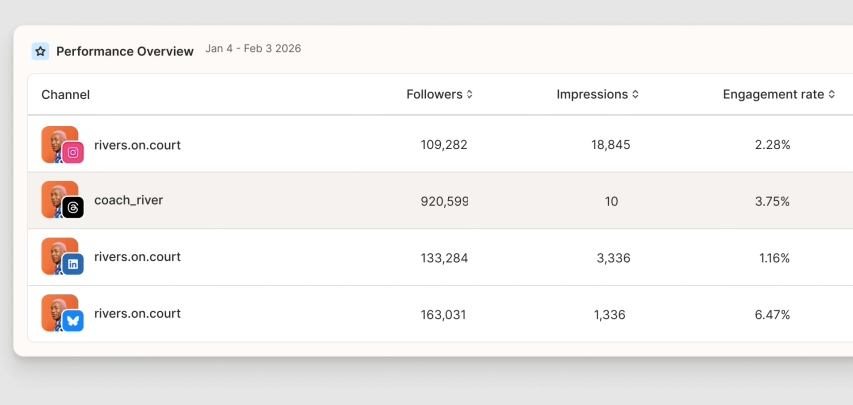This screenshot has height=405, width=853.
Task: Select the coach_river channel name
Action: [x=128, y=200]
